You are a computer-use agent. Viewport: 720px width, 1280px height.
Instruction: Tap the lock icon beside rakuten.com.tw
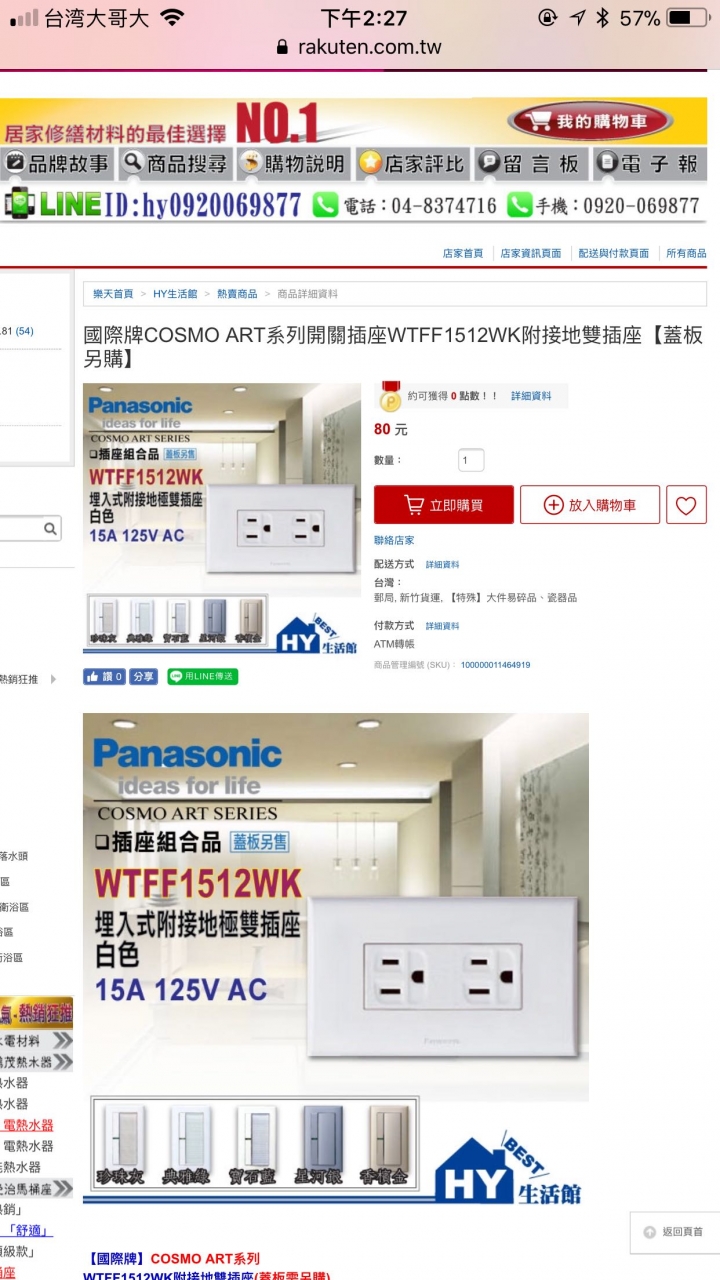coord(281,47)
